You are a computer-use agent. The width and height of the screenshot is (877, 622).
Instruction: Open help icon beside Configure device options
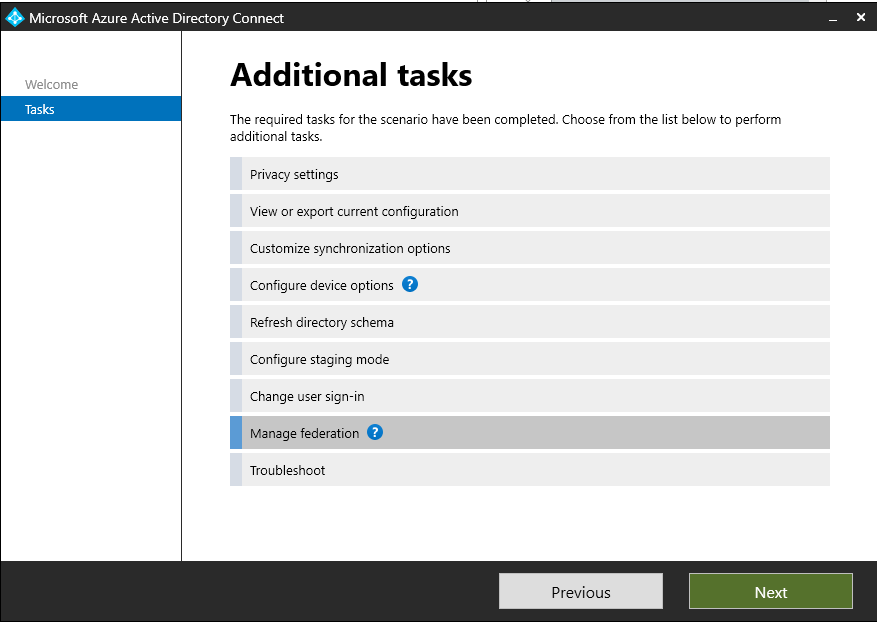[x=410, y=284]
